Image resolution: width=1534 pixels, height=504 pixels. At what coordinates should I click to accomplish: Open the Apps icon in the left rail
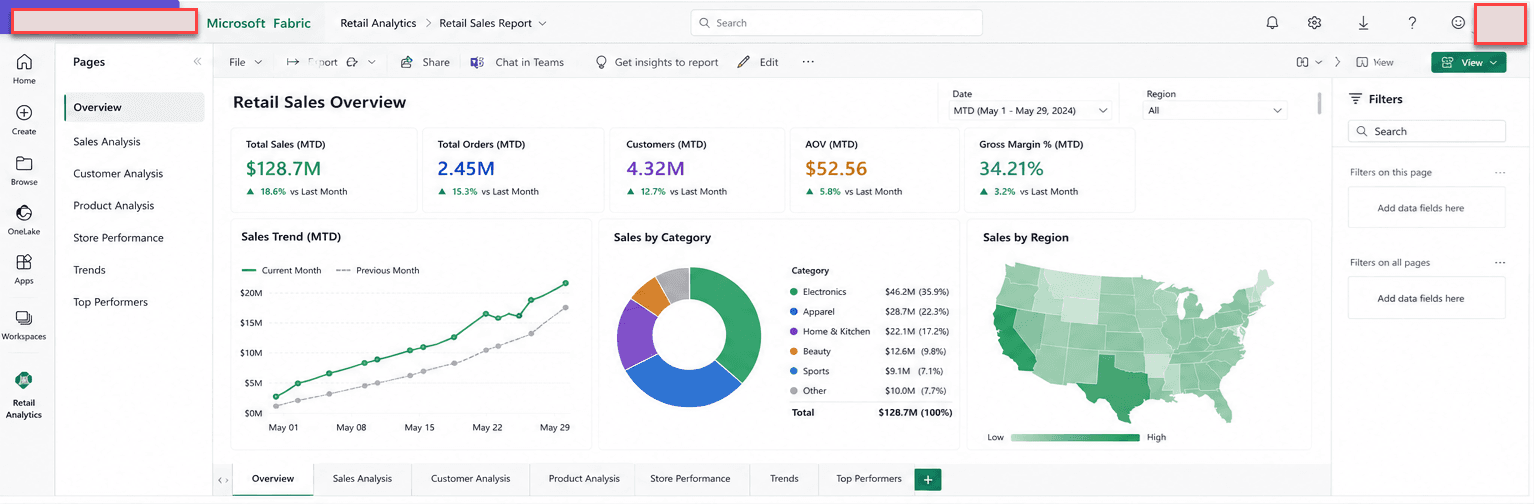pos(24,262)
